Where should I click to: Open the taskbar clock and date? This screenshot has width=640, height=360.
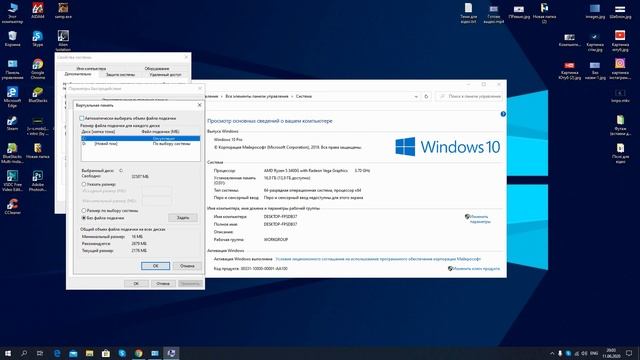611,353
